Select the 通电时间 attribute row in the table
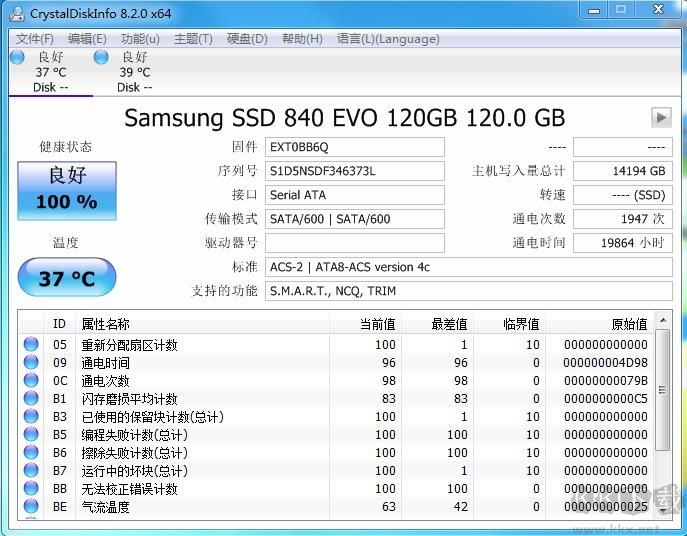The image size is (687, 536). pyautogui.click(x=336, y=362)
